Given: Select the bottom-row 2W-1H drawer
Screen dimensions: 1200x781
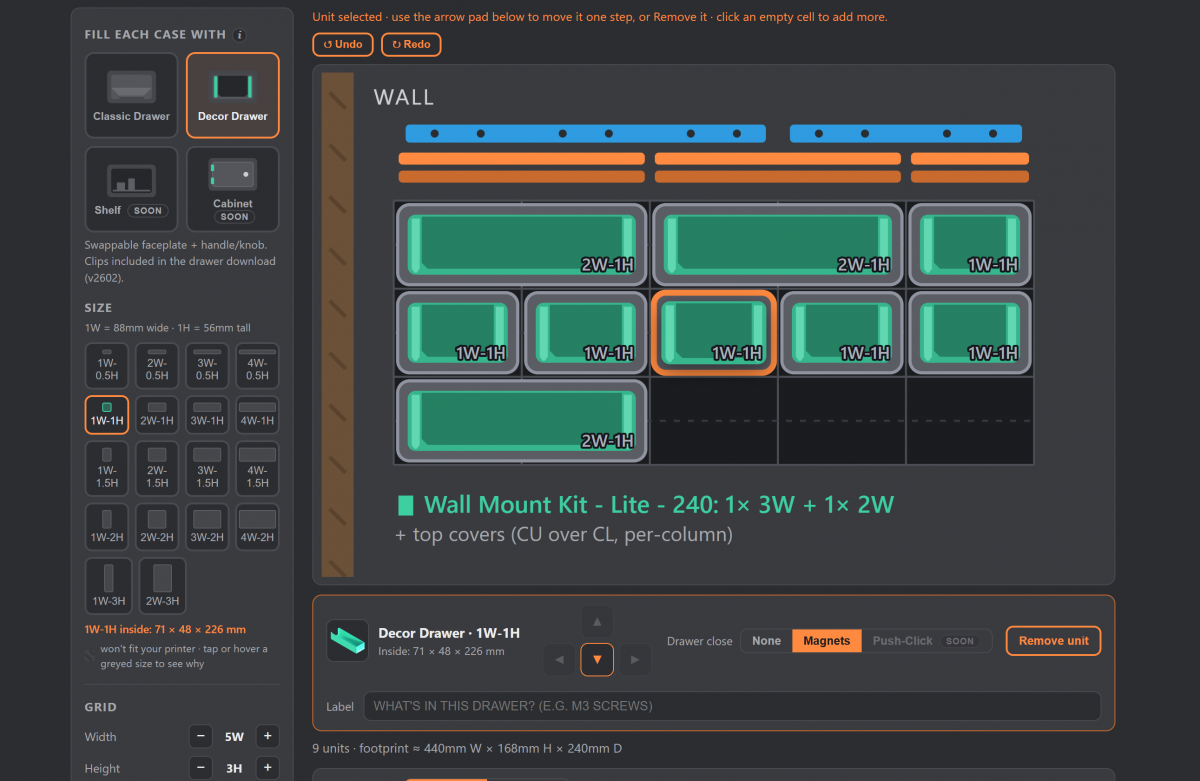Looking at the screenshot, I should [x=522, y=421].
